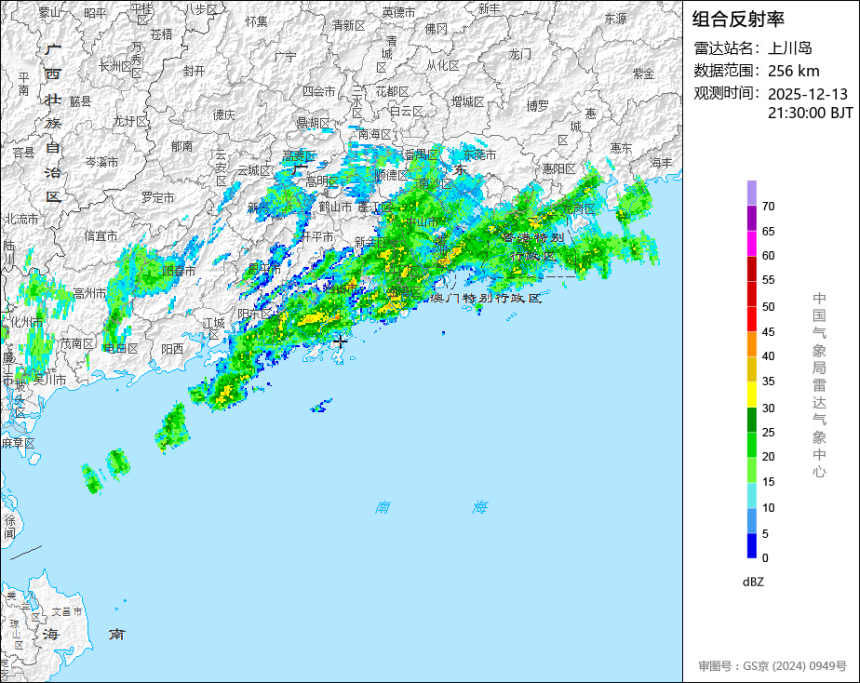Select the 麻章区 district label
Image resolution: width=860 pixels, height=683 pixels.
click(x=18, y=443)
